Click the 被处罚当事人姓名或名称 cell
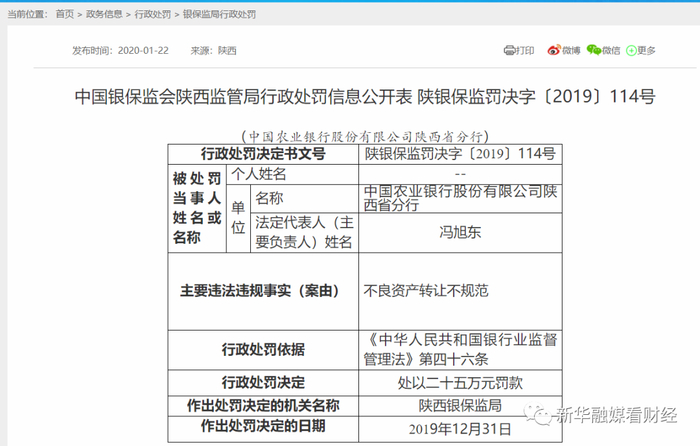This screenshot has width=700, height=446. click(197, 208)
